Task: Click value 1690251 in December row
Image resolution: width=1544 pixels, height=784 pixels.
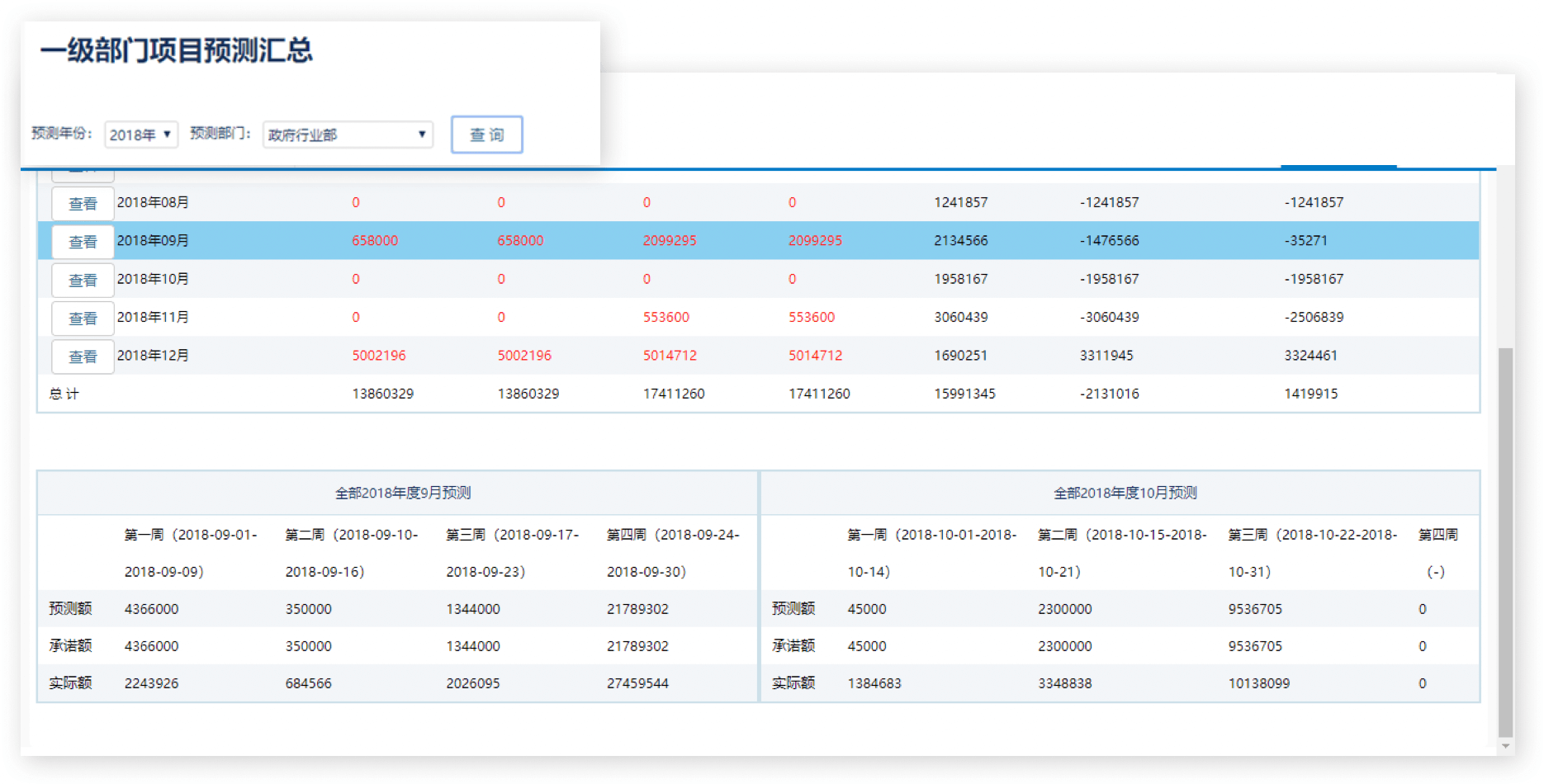Action: pyautogui.click(x=961, y=355)
